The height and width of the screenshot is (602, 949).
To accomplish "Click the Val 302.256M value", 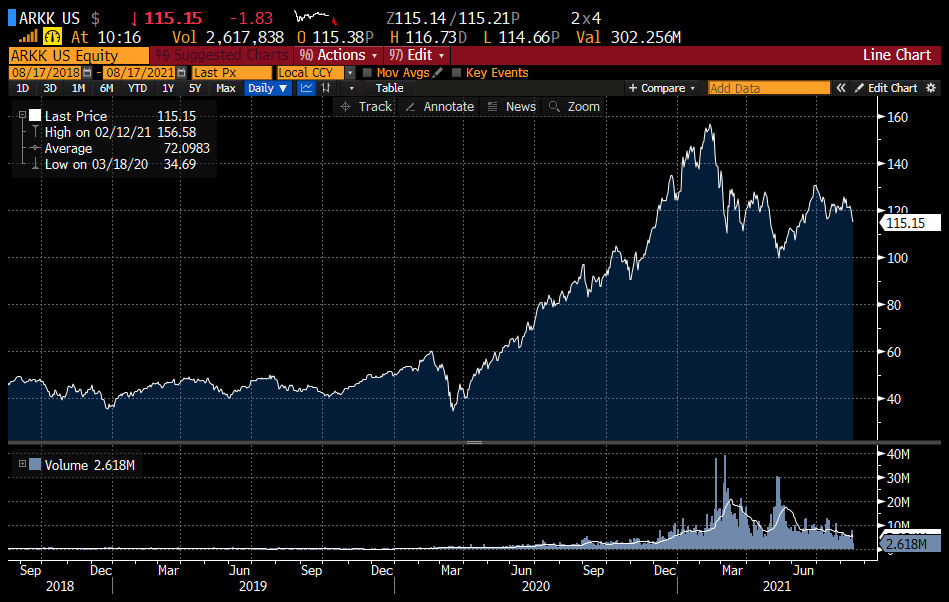I will tap(628, 38).
